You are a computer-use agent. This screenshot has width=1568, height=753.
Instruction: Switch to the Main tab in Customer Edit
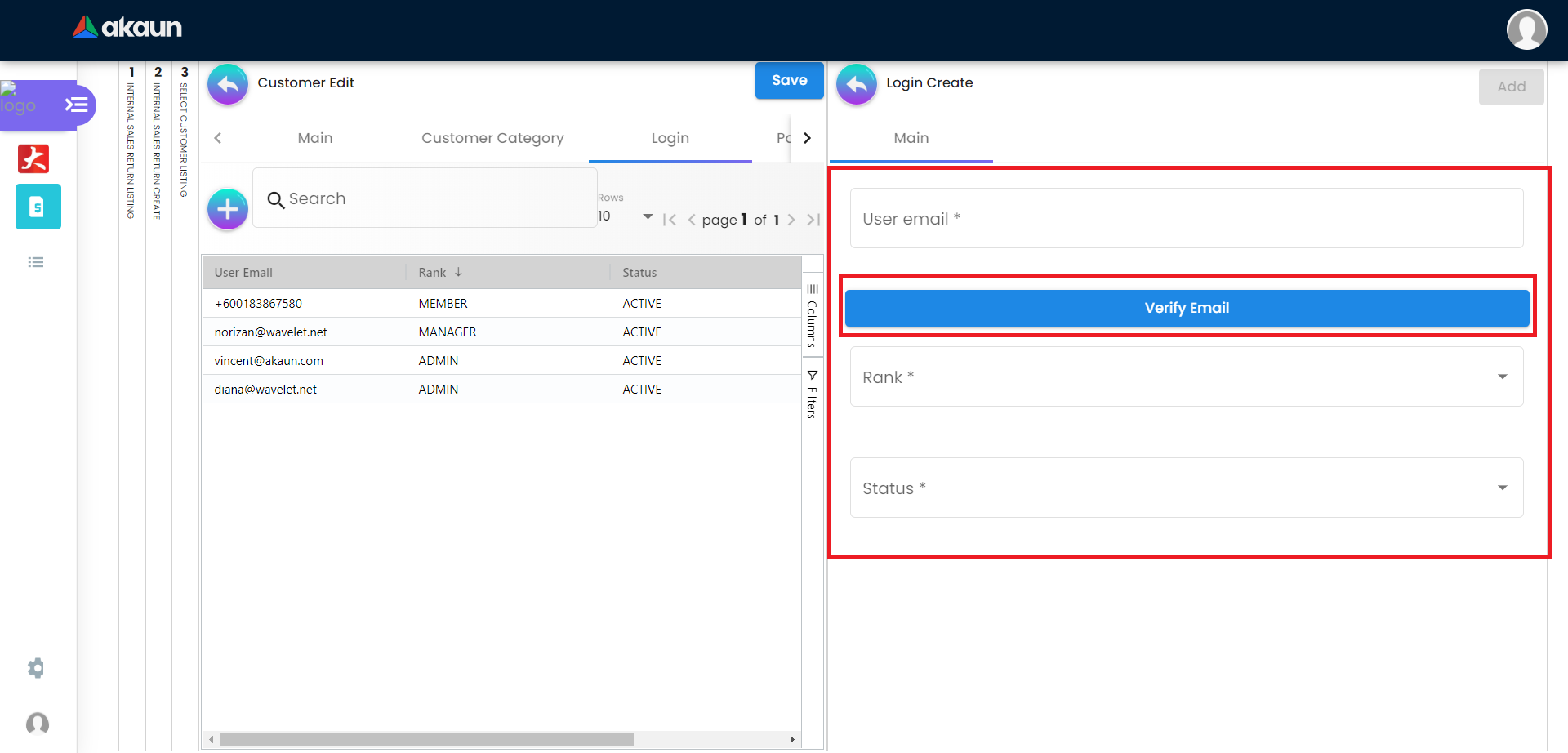[315, 138]
